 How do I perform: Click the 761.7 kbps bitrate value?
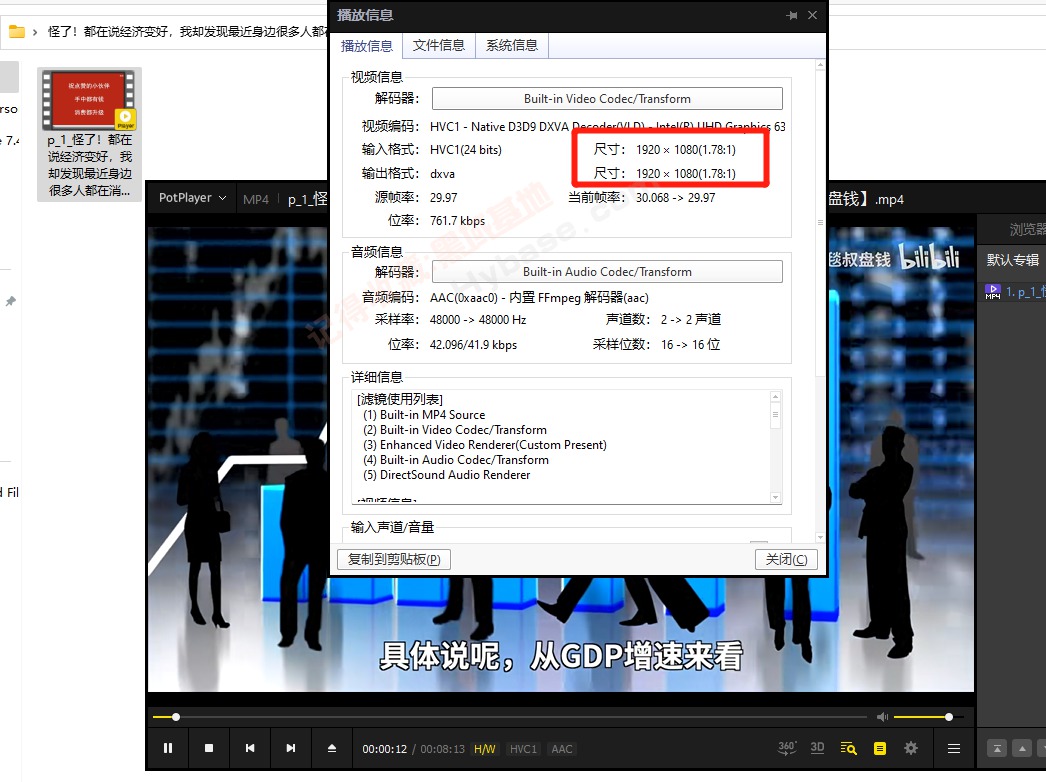pos(458,221)
